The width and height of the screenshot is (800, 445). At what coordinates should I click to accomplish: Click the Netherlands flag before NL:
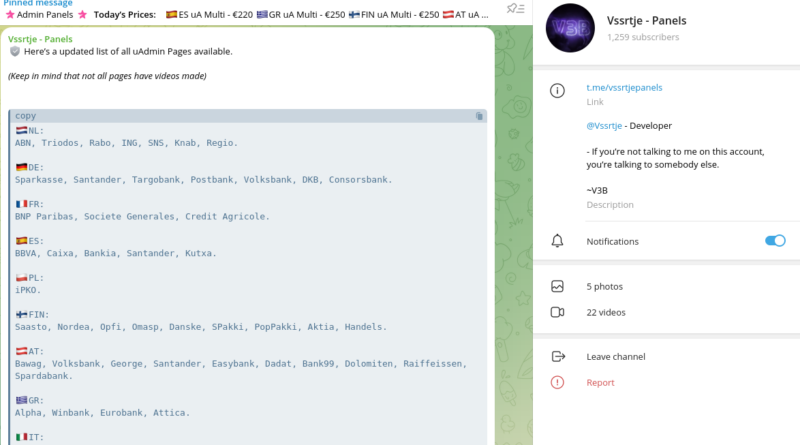pos(21,131)
